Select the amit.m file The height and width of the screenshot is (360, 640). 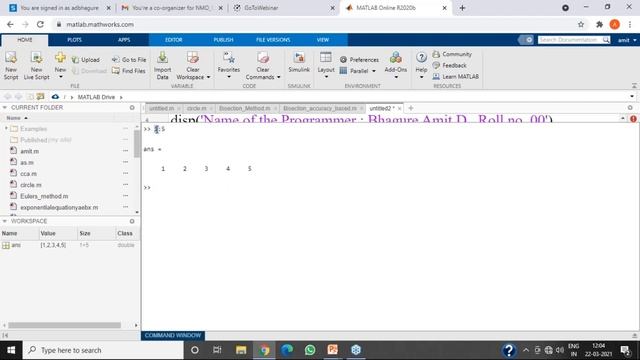(x=29, y=151)
